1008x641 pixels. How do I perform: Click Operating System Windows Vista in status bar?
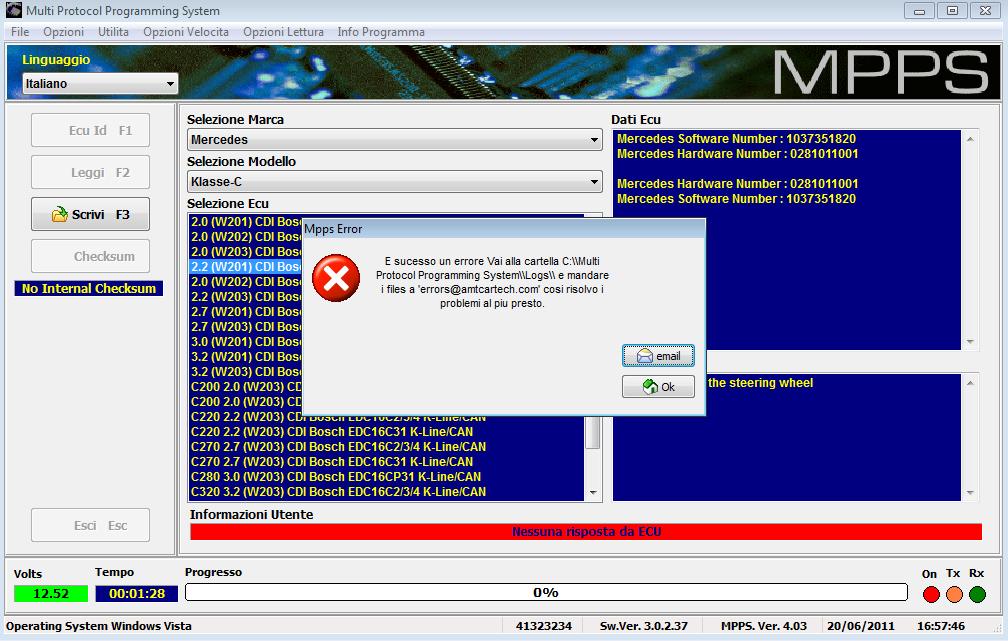click(x=98, y=626)
